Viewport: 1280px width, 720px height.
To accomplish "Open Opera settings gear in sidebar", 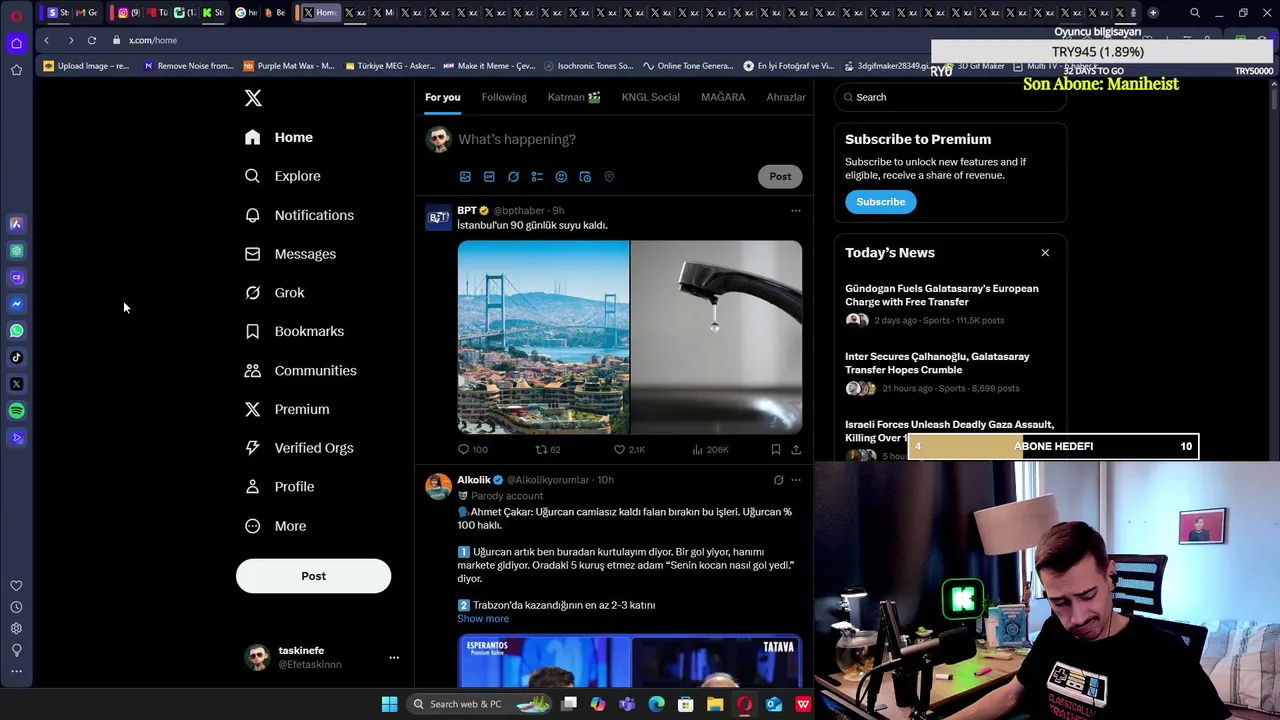I will pyautogui.click(x=16, y=629).
